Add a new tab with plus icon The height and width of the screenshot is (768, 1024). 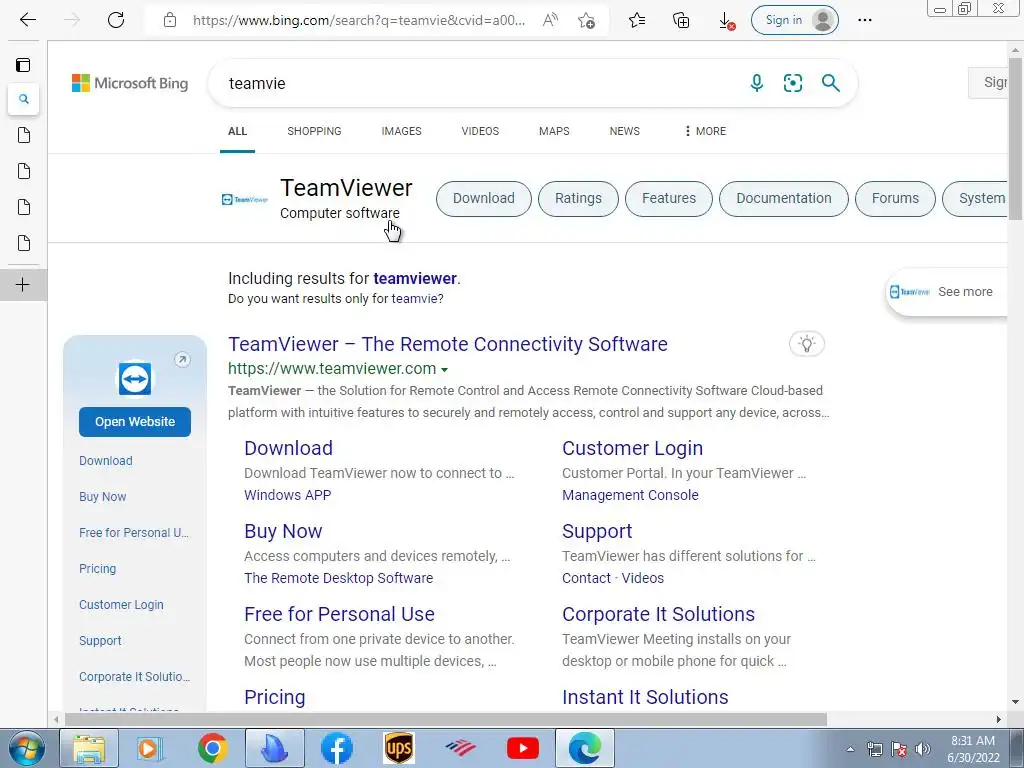click(x=23, y=285)
